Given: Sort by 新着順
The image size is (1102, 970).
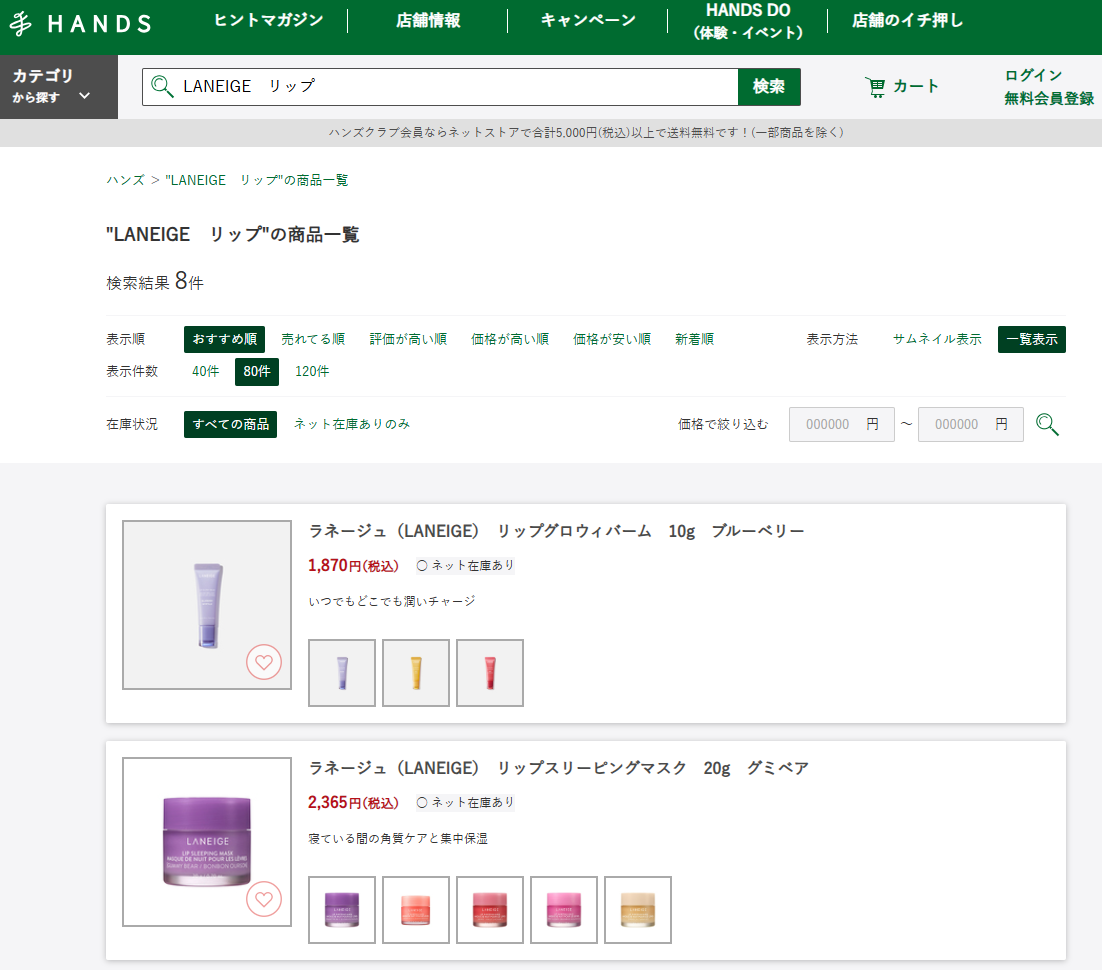Looking at the screenshot, I should (x=694, y=340).
